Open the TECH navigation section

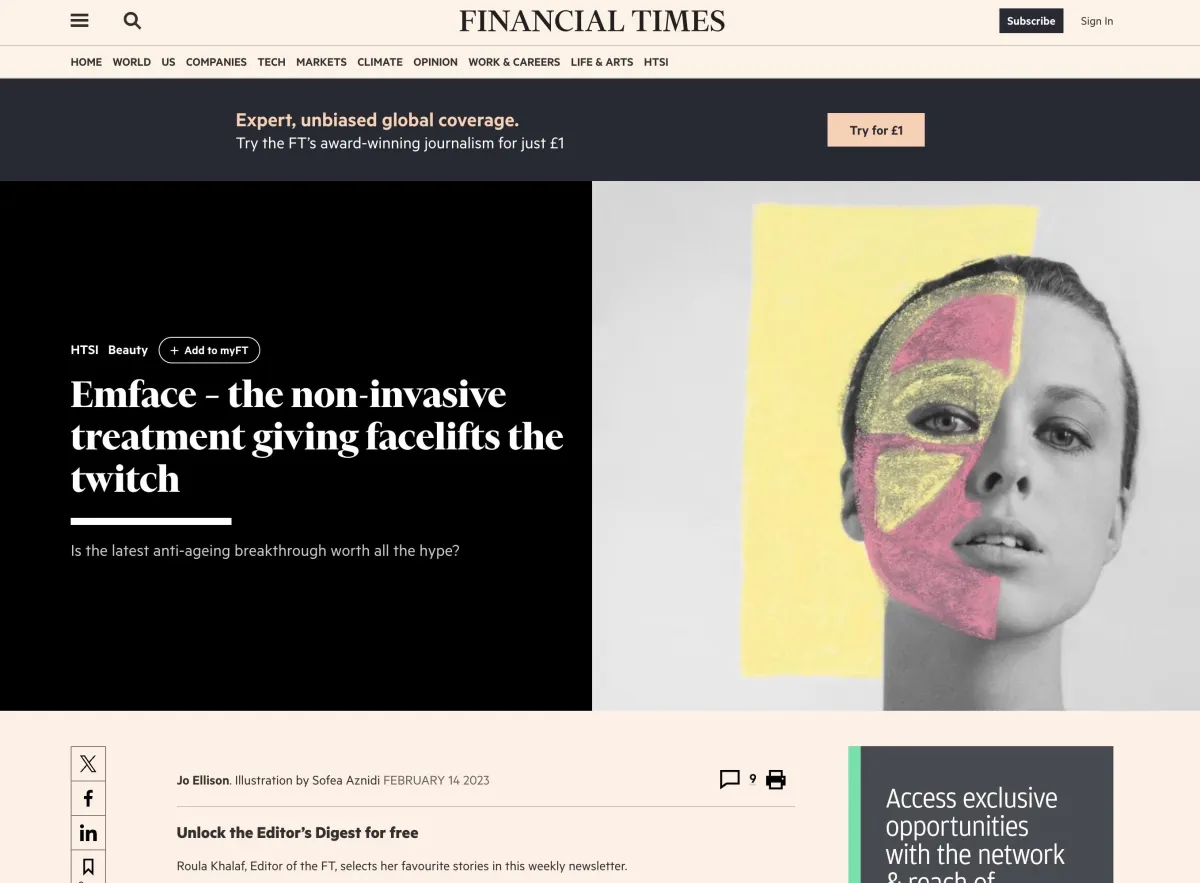[x=271, y=62]
